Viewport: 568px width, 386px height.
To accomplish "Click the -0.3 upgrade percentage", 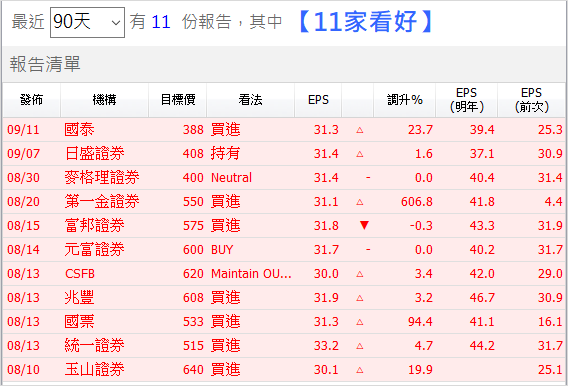I will (421, 226).
